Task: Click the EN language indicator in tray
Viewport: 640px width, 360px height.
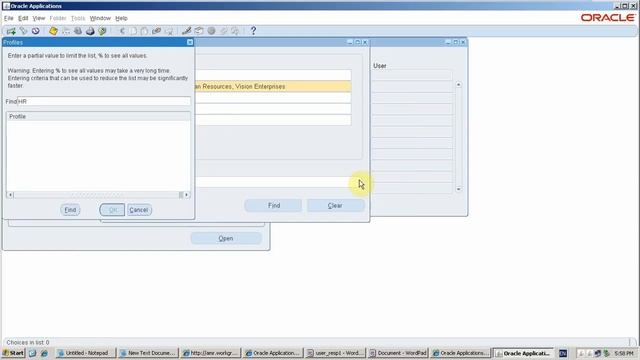Action: (563, 353)
